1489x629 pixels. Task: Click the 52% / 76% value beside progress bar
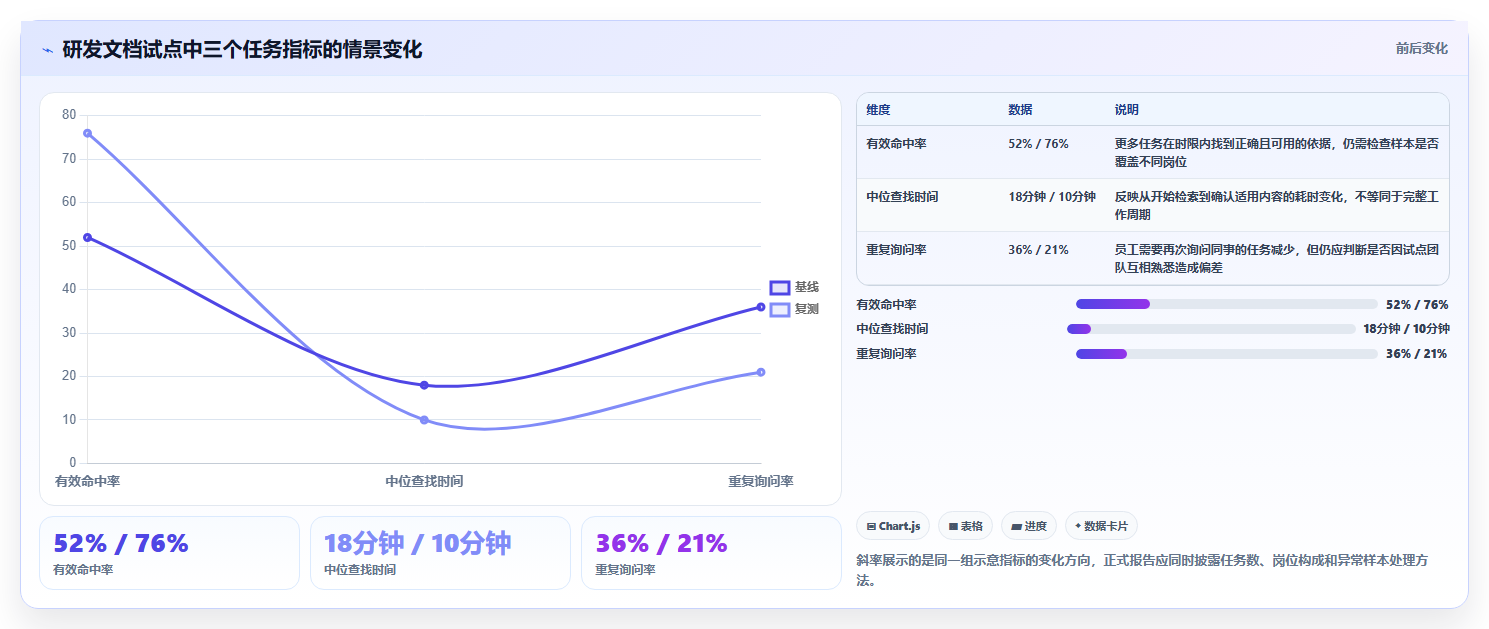[x=1417, y=305]
